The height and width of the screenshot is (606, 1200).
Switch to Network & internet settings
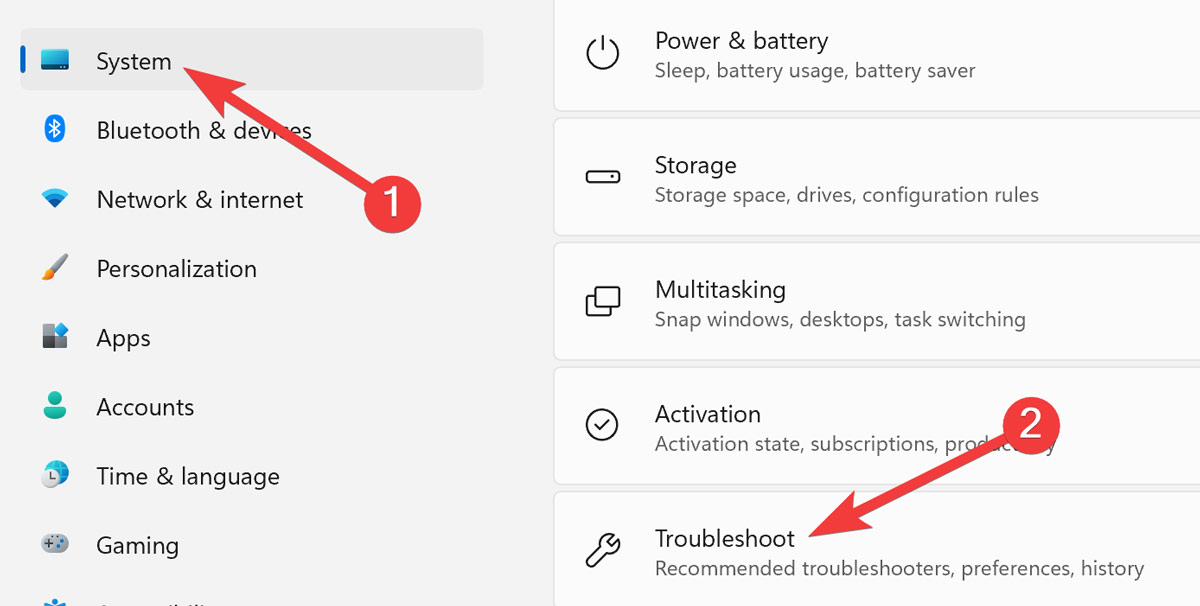tap(199, 199)
